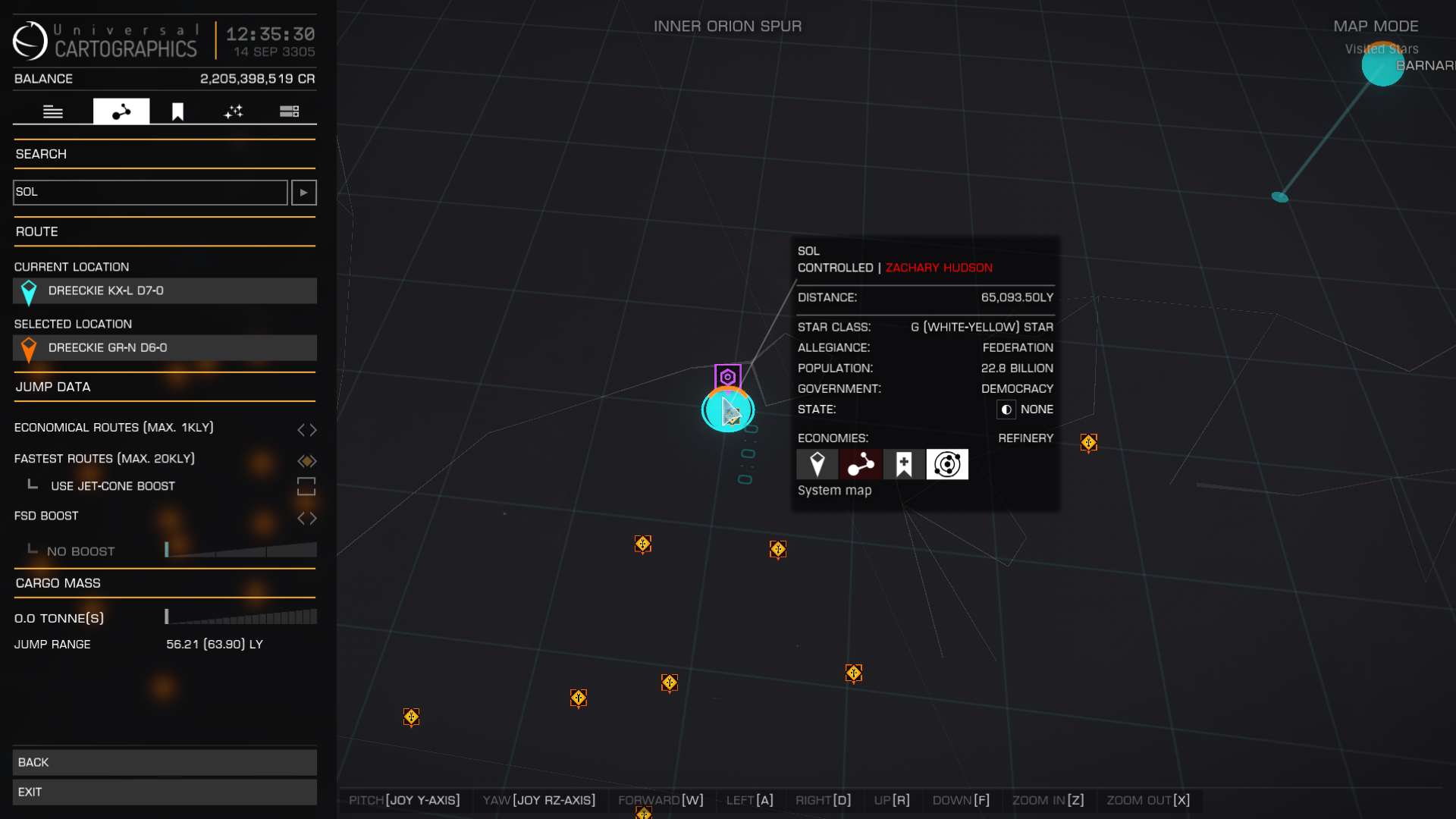Click the small teal star near route line

[x=1280, y=197]
